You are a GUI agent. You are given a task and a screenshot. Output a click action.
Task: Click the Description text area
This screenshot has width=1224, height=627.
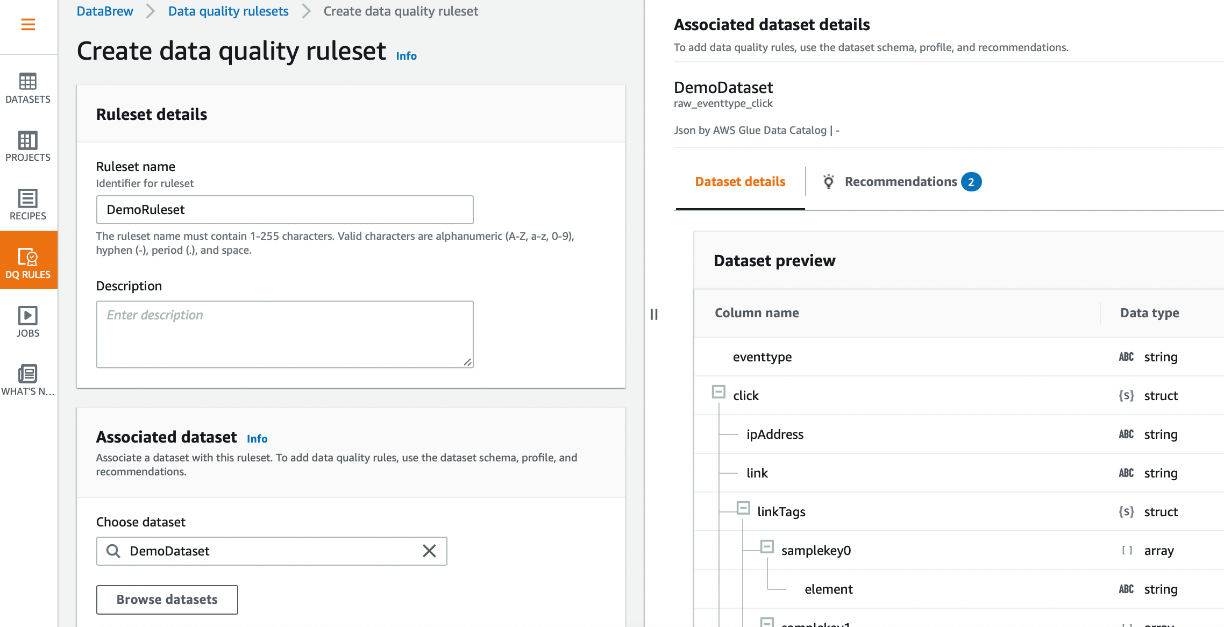(x=284, y=334)
